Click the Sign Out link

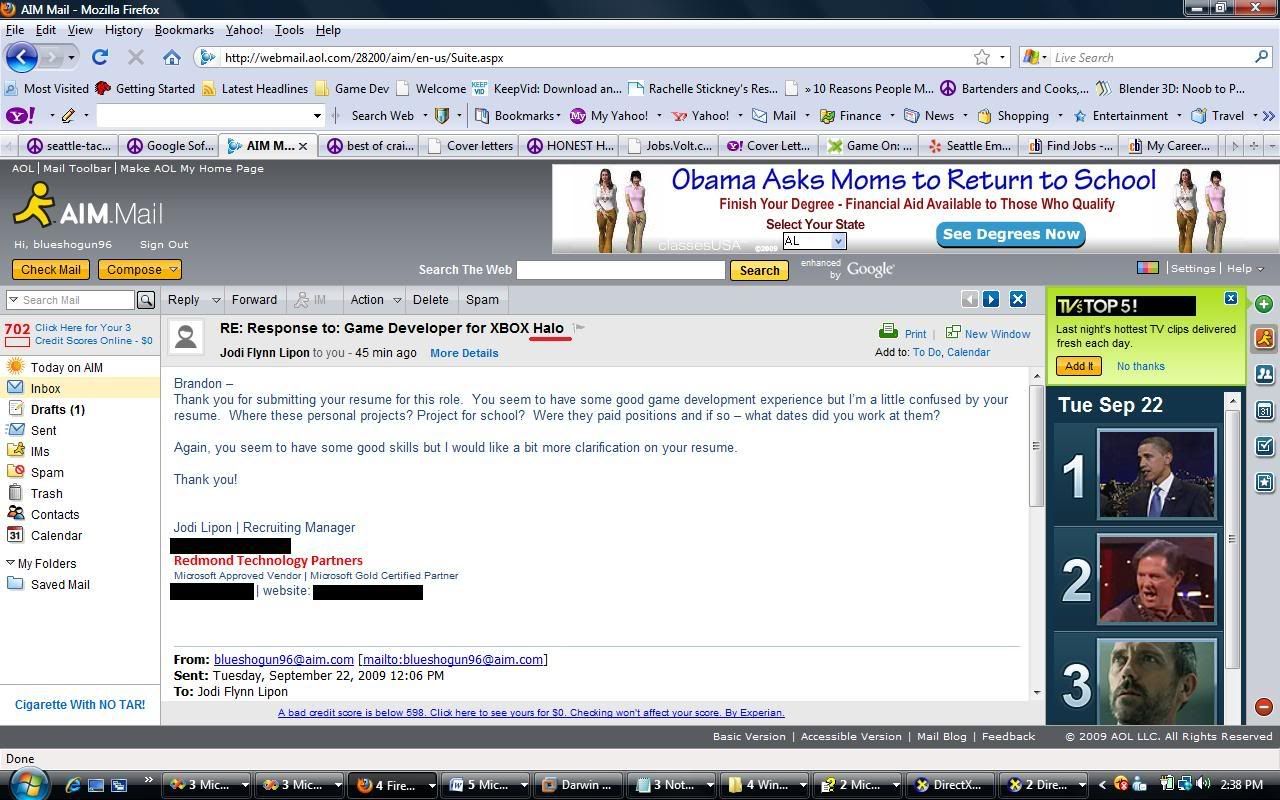click(164, 244)
